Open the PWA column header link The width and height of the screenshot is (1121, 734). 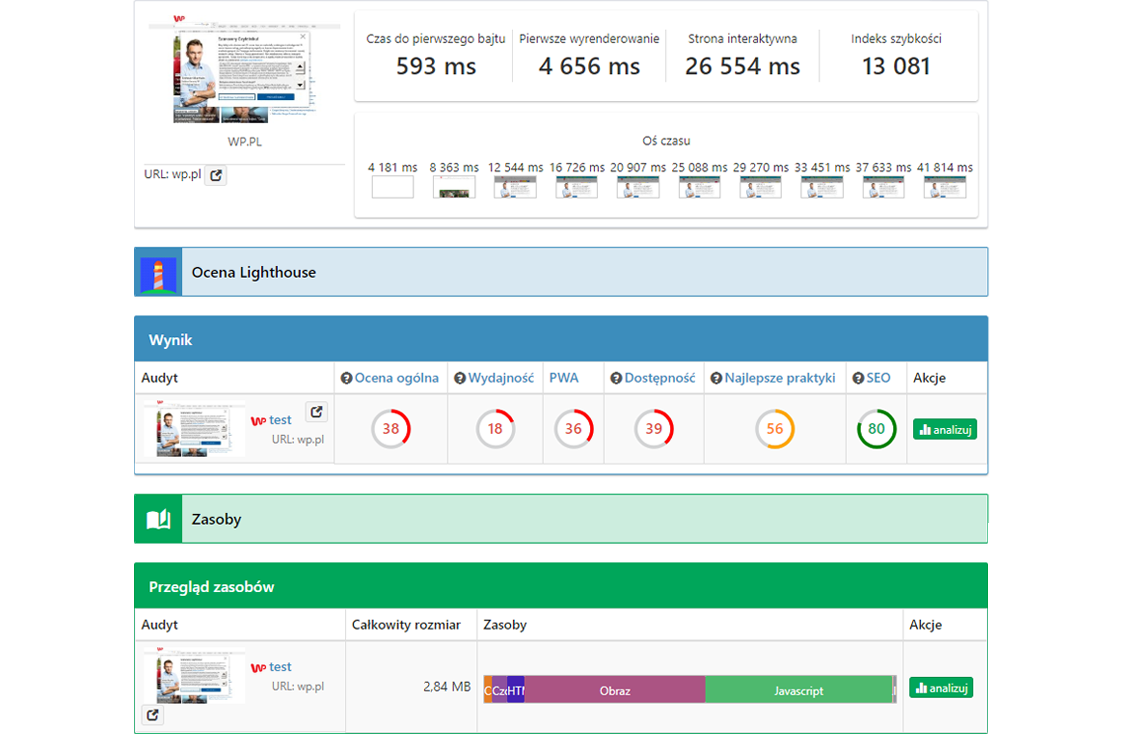click(x=563, y=378)
